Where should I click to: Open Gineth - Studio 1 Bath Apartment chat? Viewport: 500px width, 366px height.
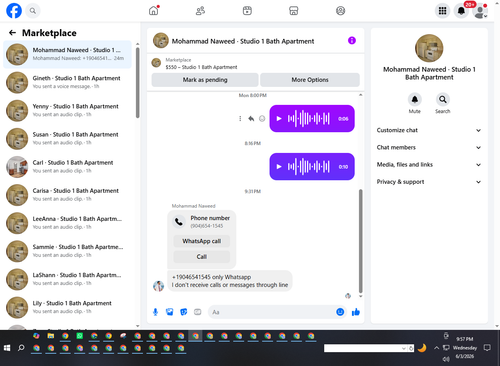coord(67,82)
